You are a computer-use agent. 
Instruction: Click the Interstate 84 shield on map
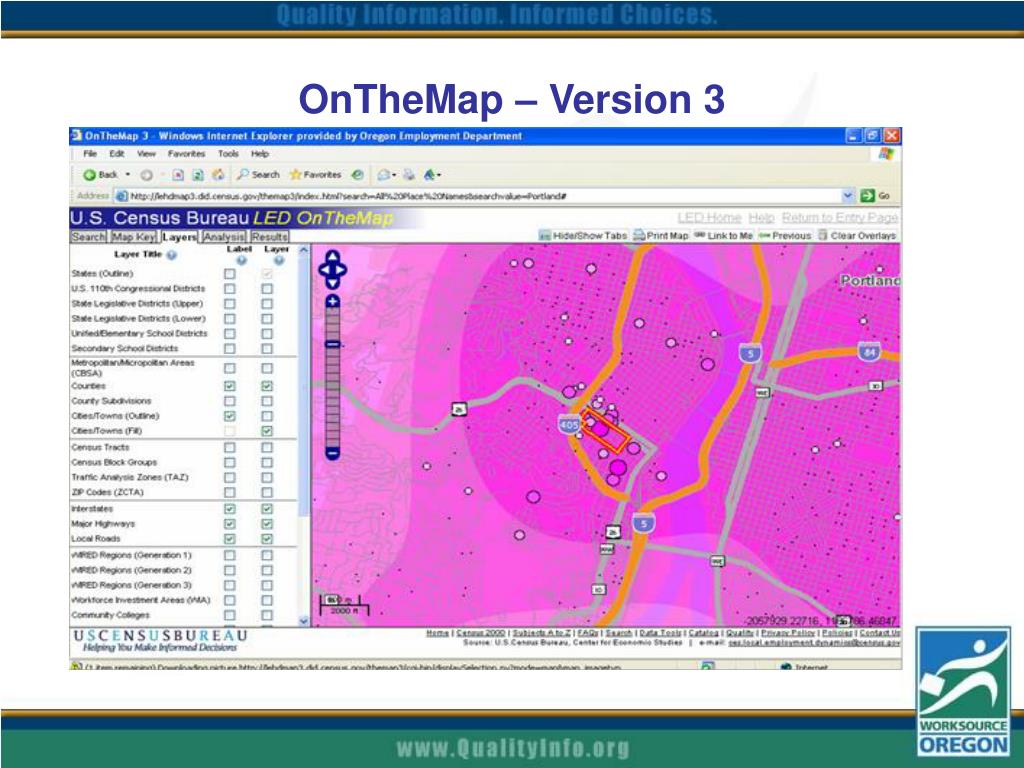tap(869, 351)
